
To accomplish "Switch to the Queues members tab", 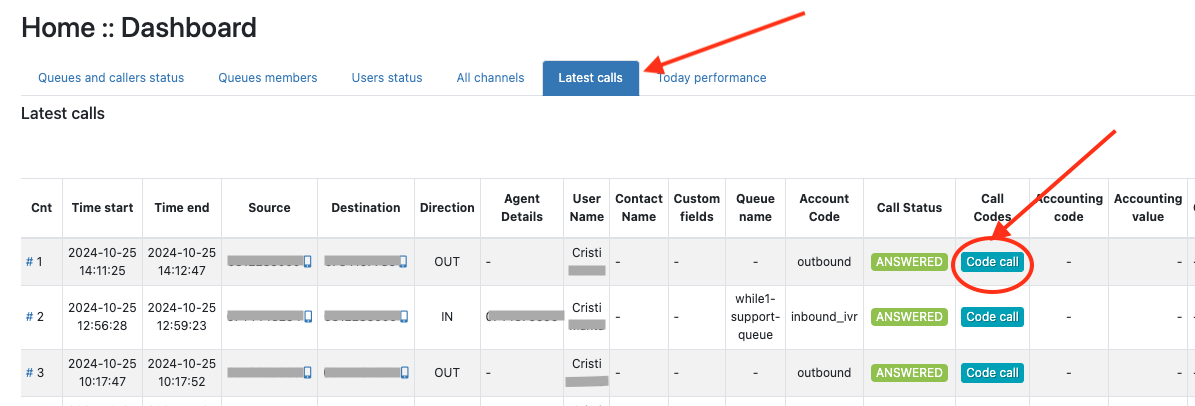I will (268, 78).
